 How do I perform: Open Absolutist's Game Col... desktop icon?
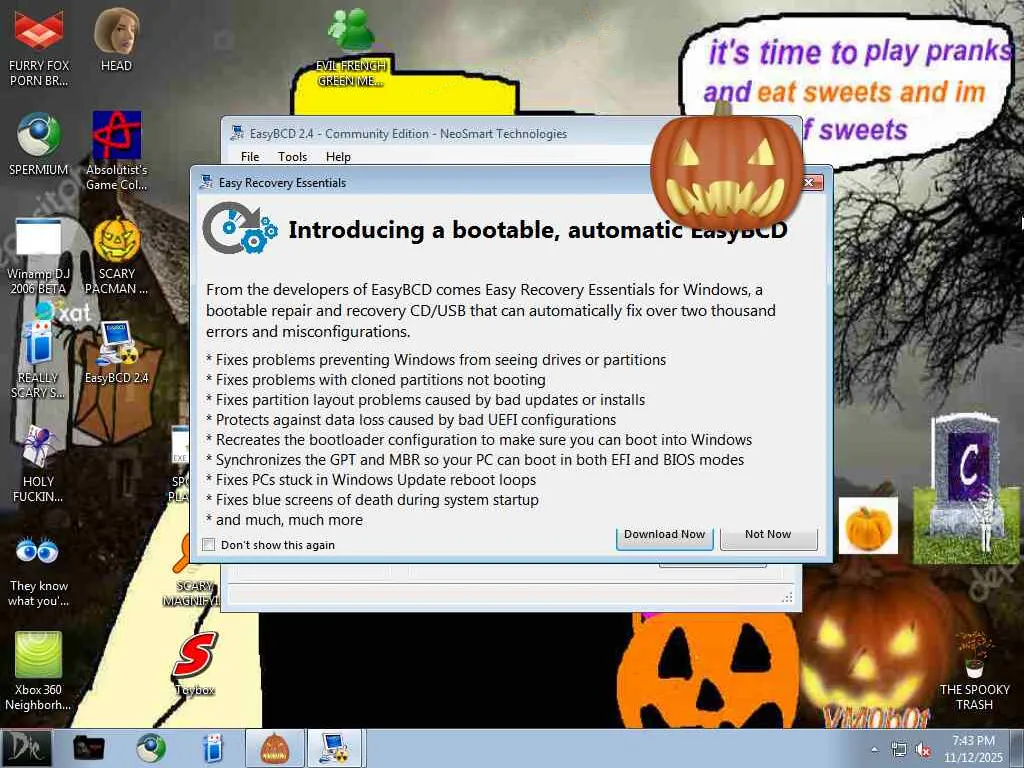[x=116, y=150]
